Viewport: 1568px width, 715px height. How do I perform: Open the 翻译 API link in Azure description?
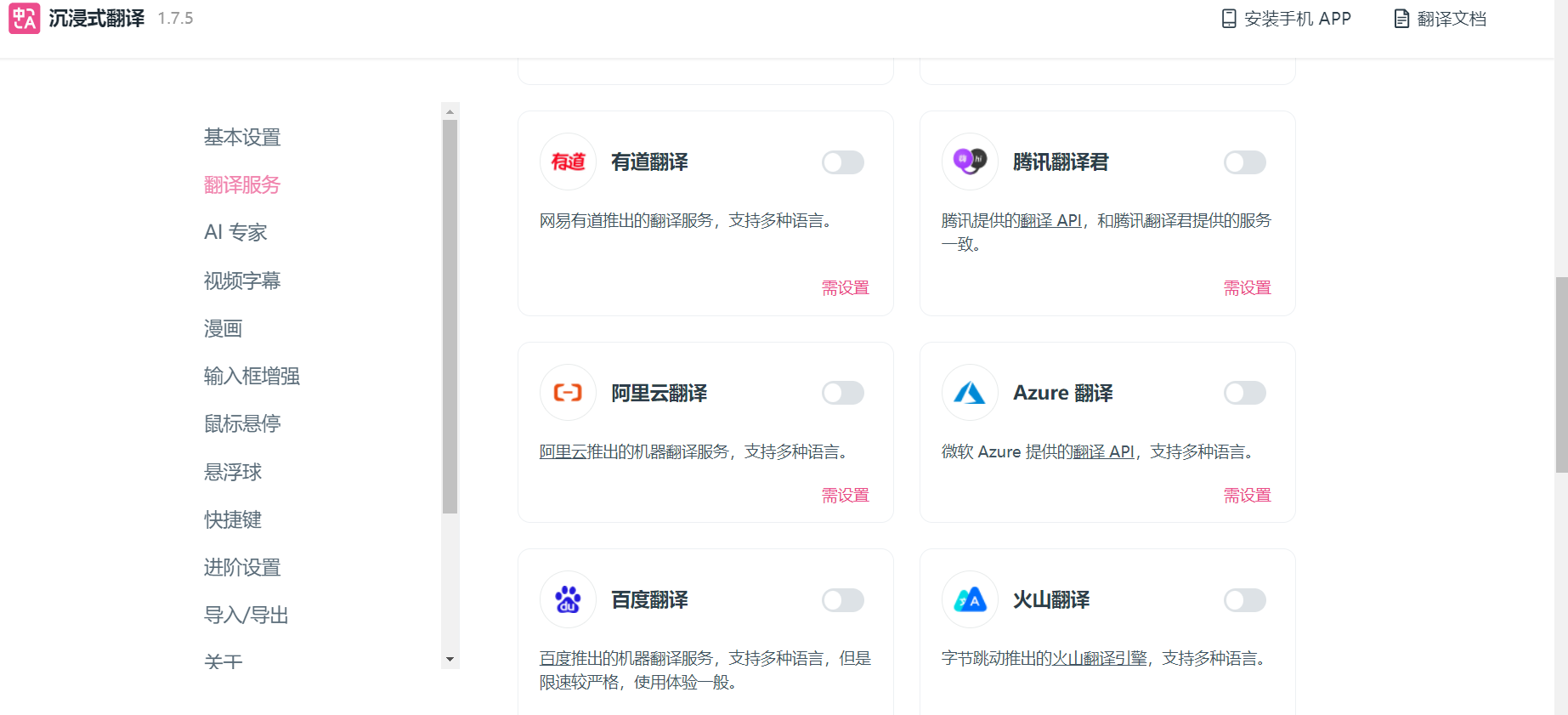coord(1103,452)
